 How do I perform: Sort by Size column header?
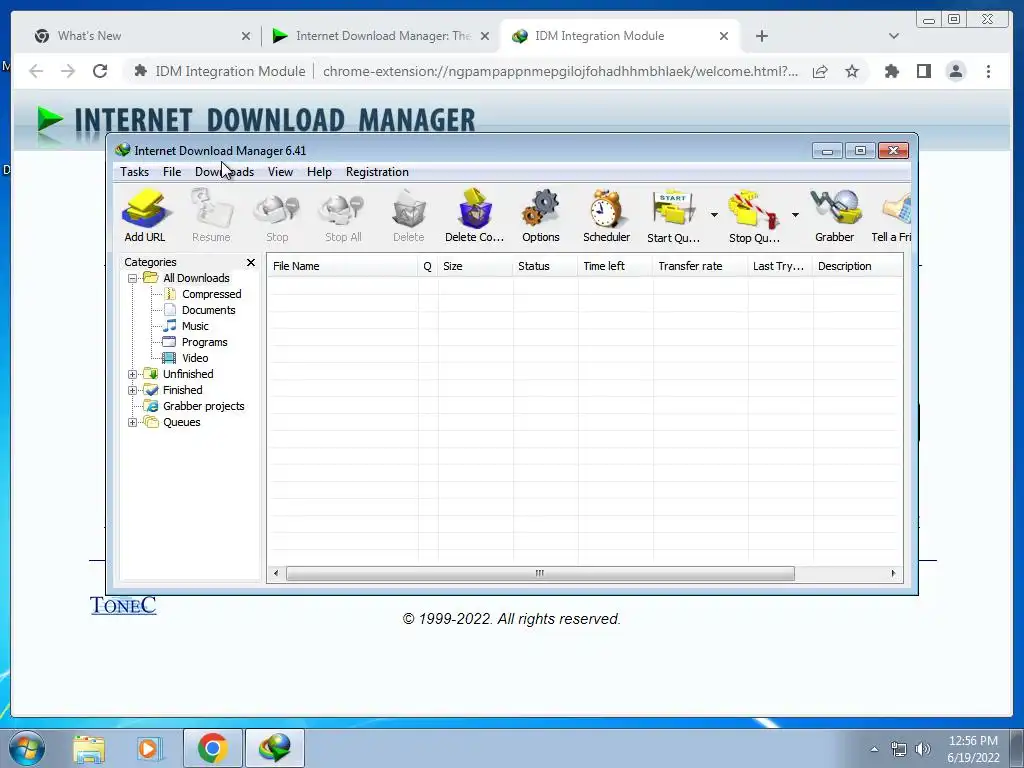tap(475, 266)
